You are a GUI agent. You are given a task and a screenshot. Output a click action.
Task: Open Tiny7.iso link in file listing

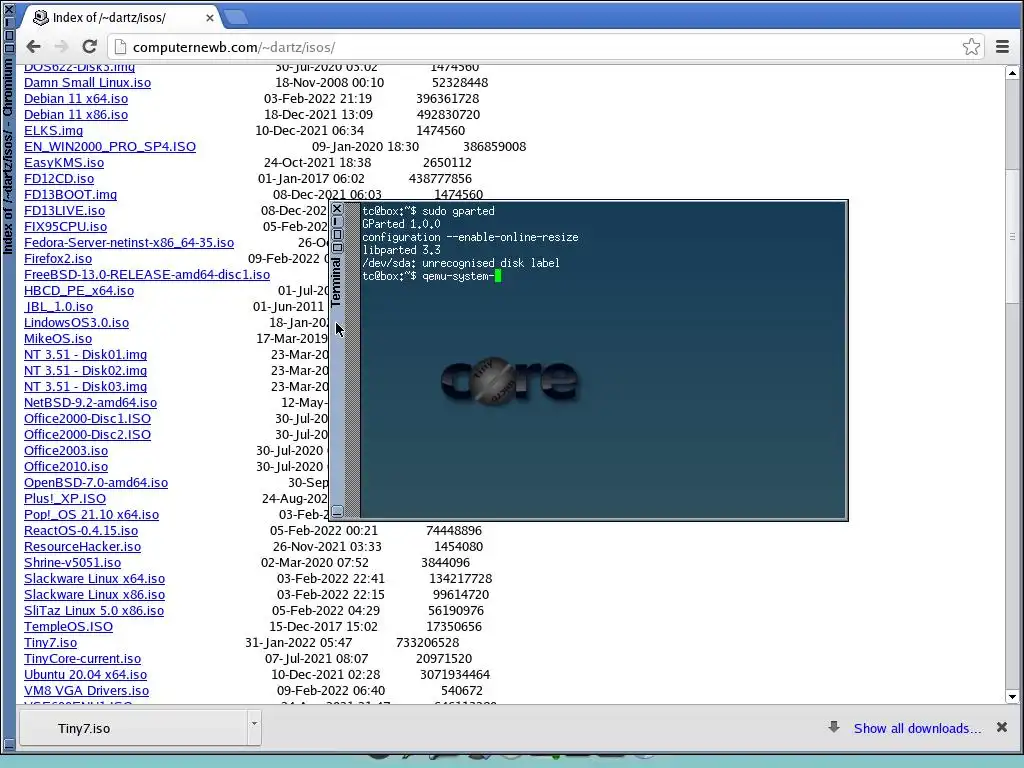50,643
